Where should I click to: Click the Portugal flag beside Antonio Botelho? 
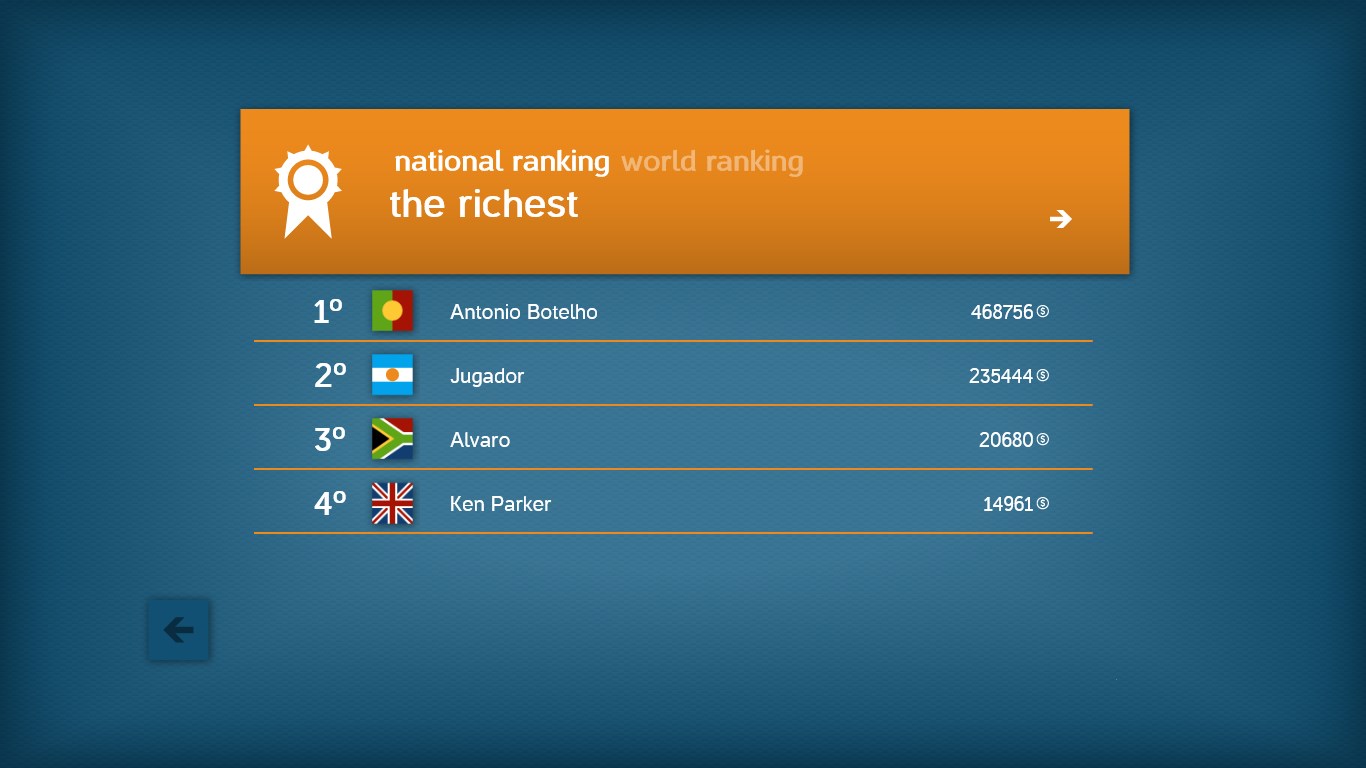coord(392,311)
